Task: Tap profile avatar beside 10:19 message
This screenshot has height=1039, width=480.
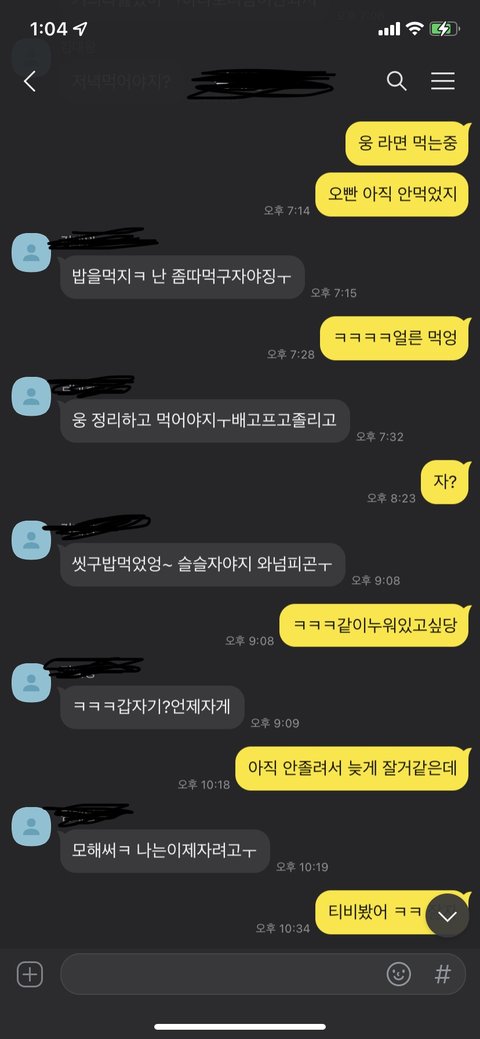Action: pos(31,827)
